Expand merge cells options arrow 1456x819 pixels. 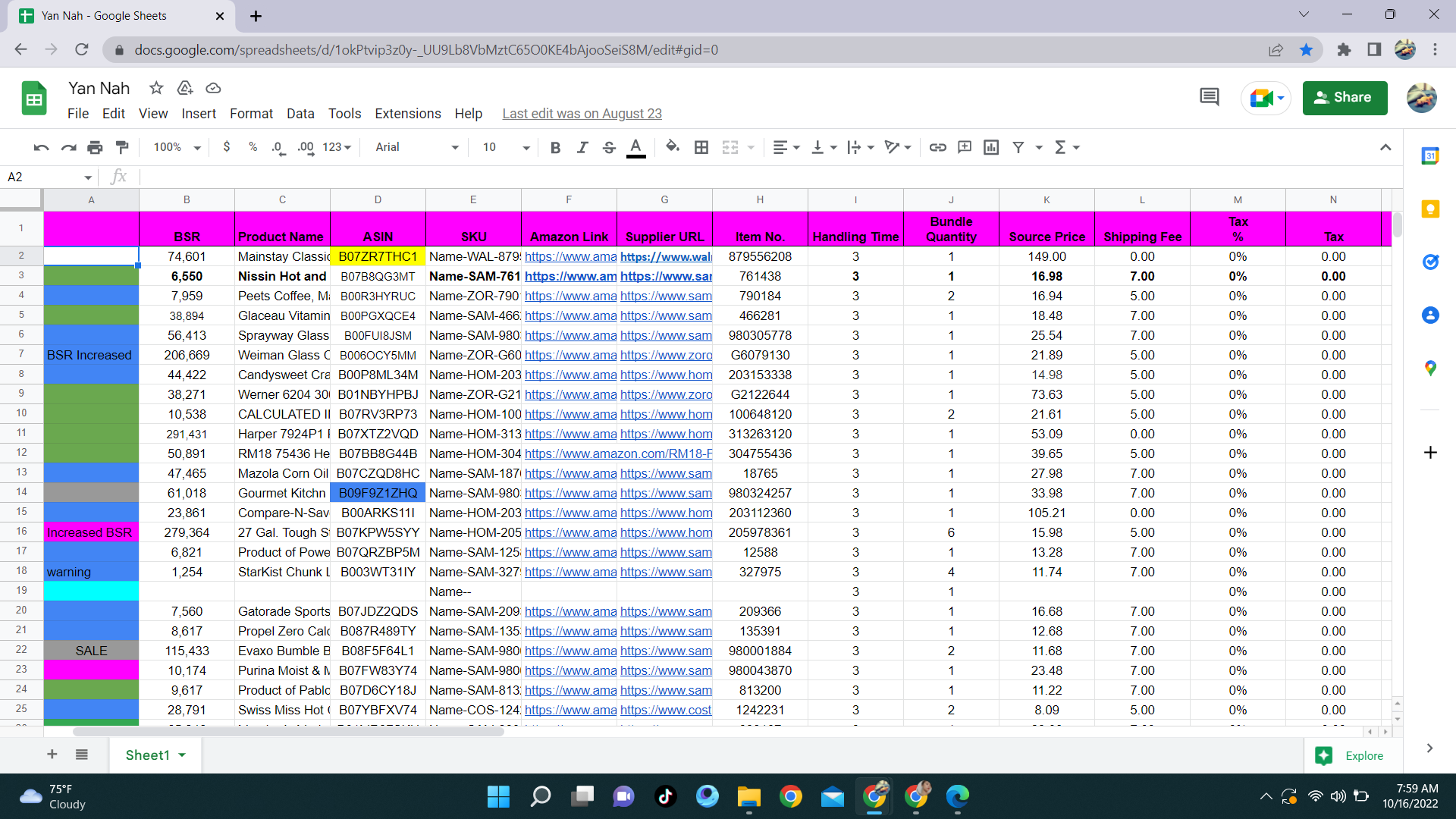coord(751,147)
